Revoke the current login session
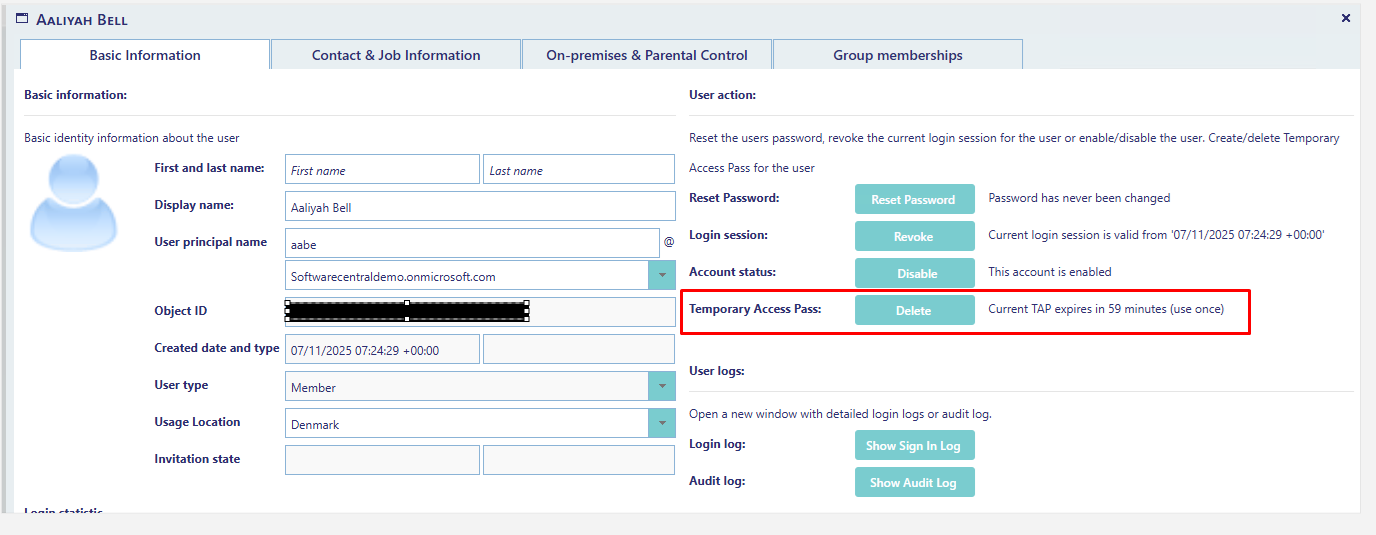This screenshot has height=535, width=1376. click(913, 236)
